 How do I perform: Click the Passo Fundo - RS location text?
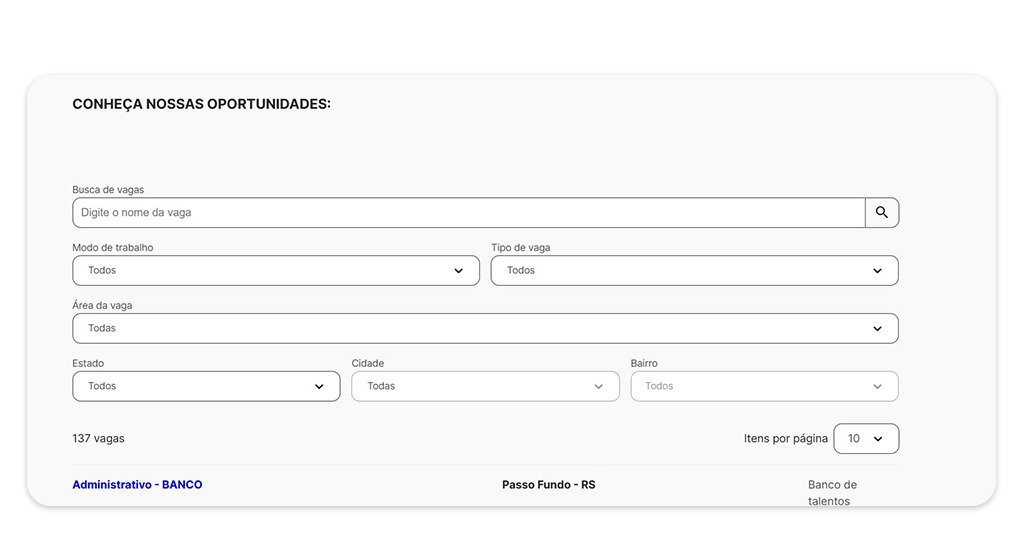pos(548,485)
